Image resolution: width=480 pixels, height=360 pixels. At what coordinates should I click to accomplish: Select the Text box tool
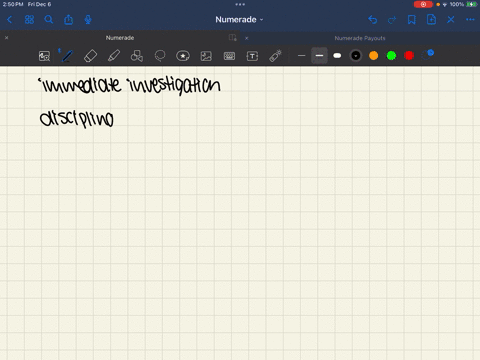(x=252, y=56)
